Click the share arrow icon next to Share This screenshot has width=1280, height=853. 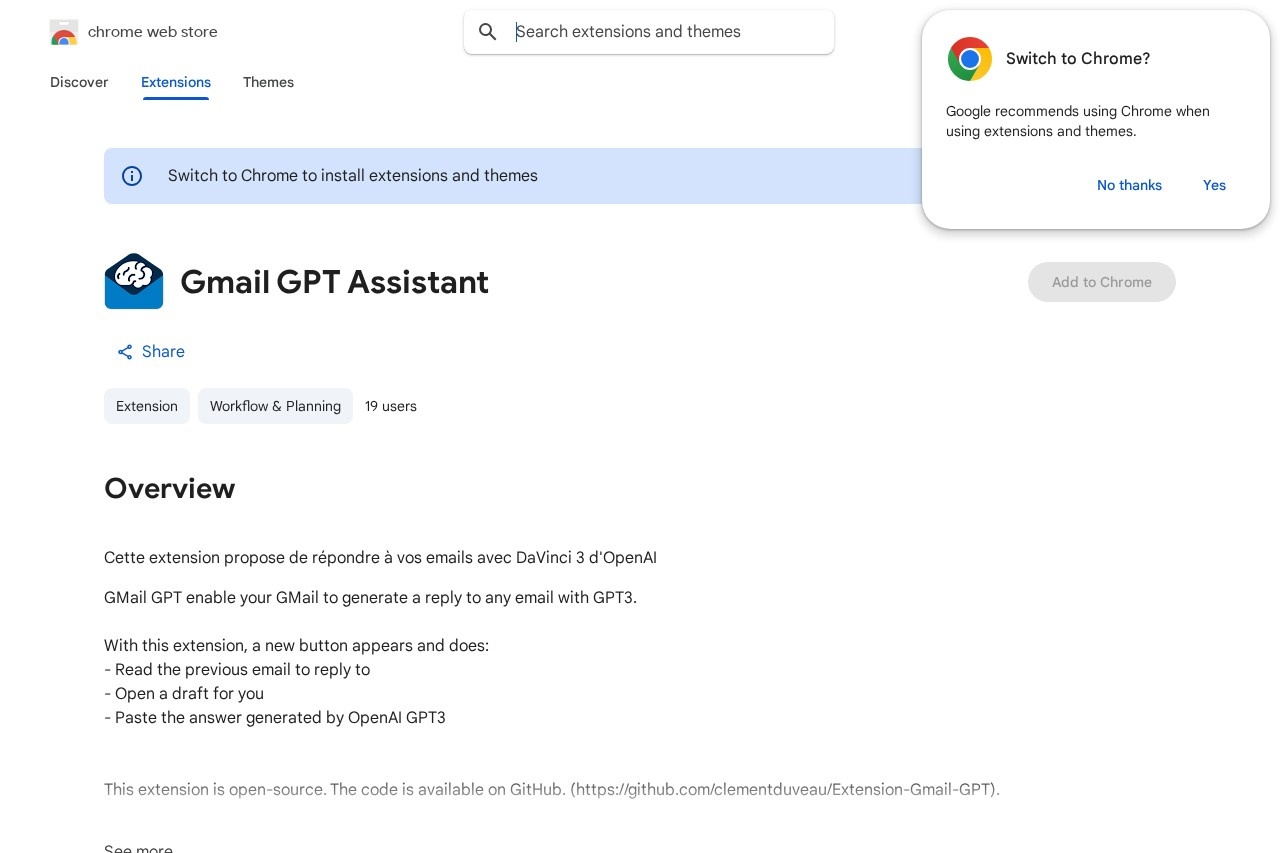(125, 352)
